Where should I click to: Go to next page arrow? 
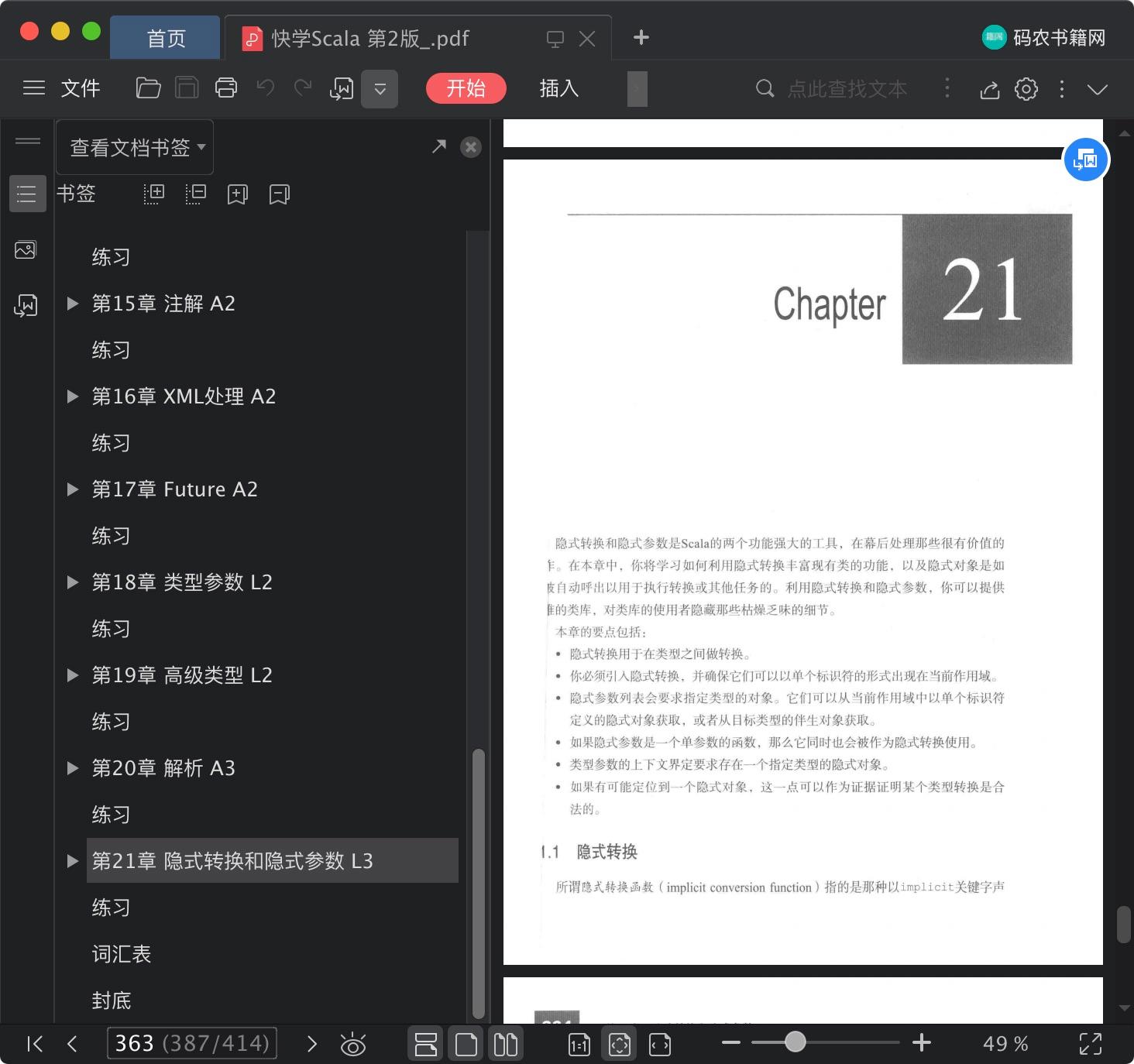[312, 1044]
